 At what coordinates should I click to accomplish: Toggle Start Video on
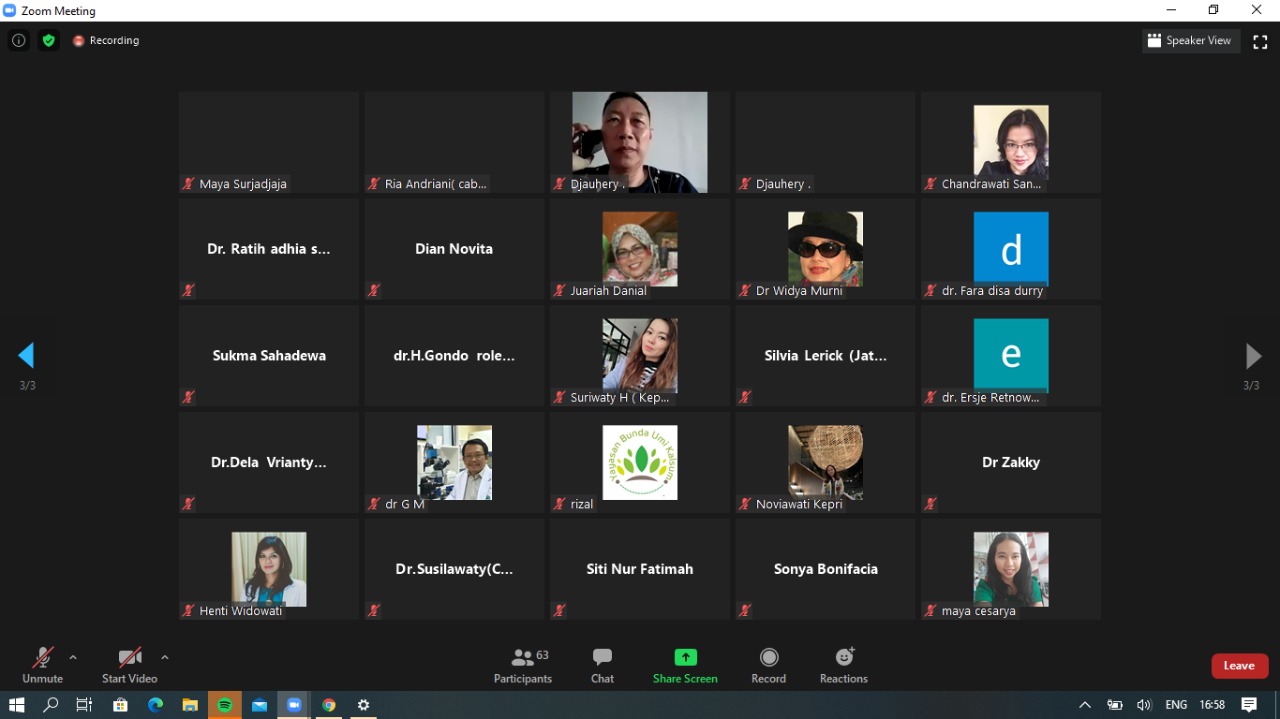coord(129,665)
